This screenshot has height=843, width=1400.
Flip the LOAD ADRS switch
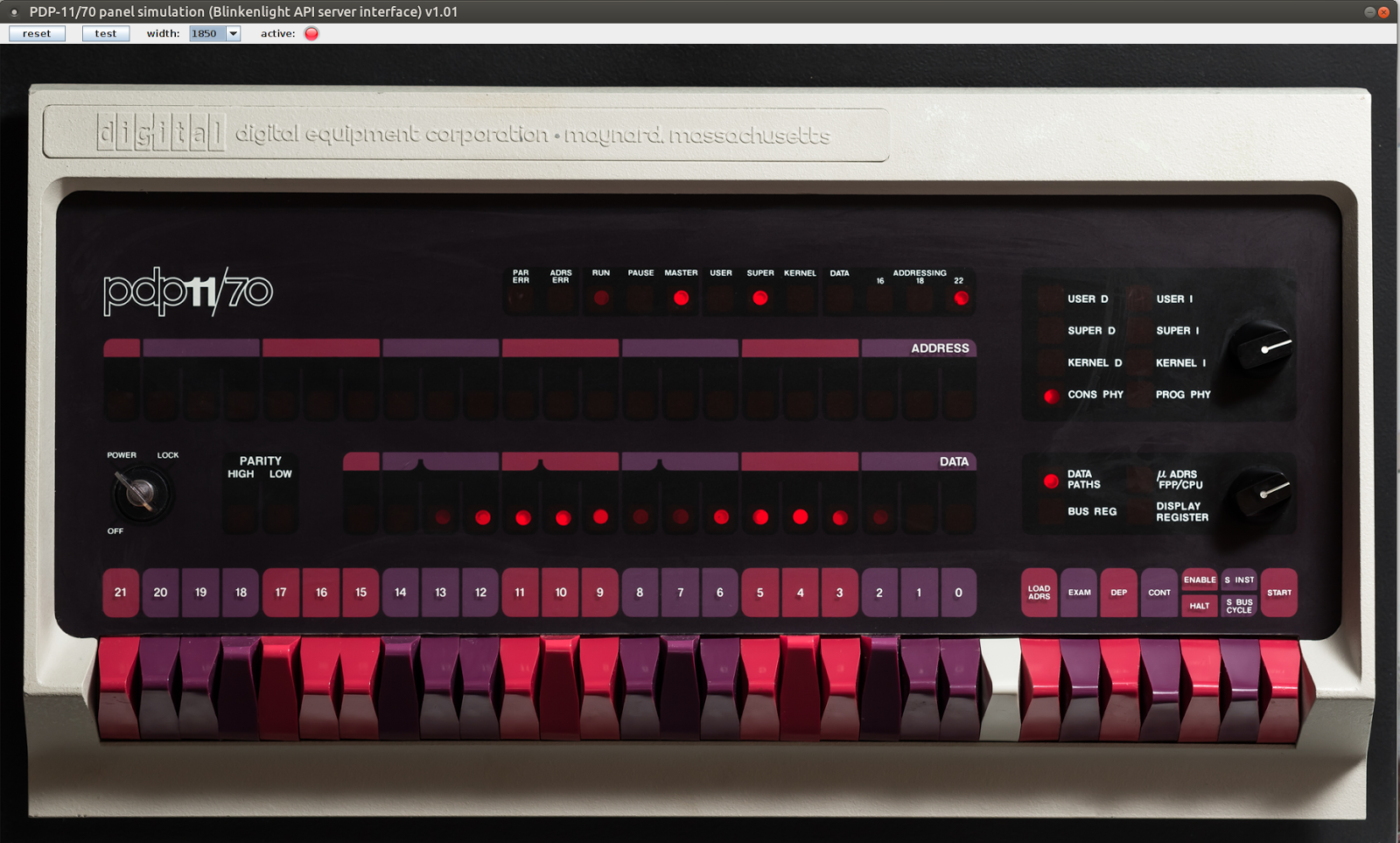1041,593
